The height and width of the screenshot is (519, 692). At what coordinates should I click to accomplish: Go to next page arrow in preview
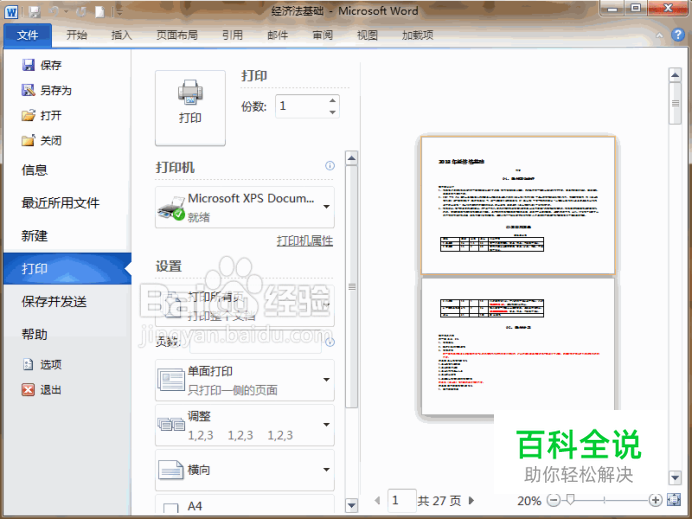(x=471, y=500)
